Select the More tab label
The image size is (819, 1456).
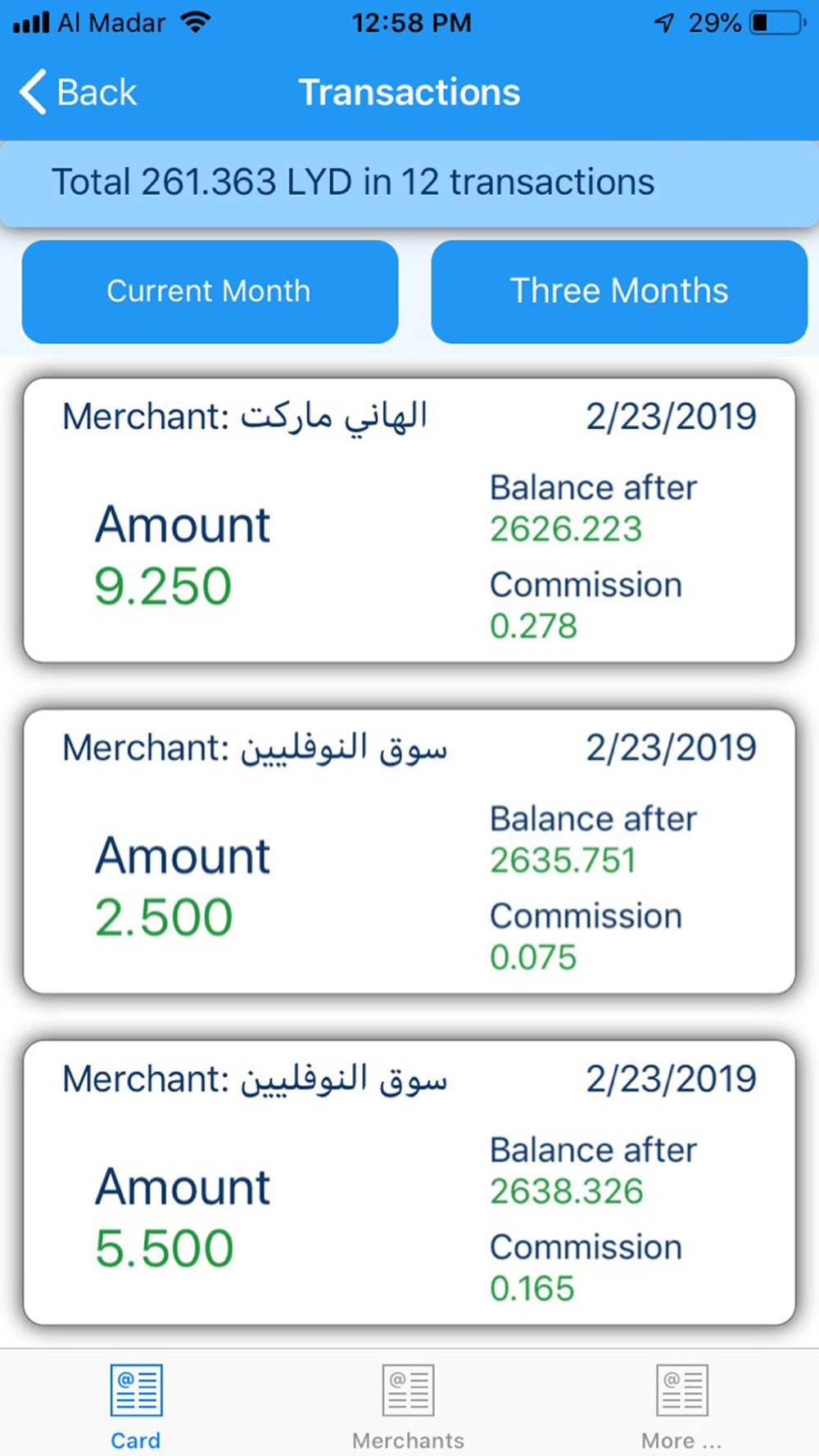681,1440
